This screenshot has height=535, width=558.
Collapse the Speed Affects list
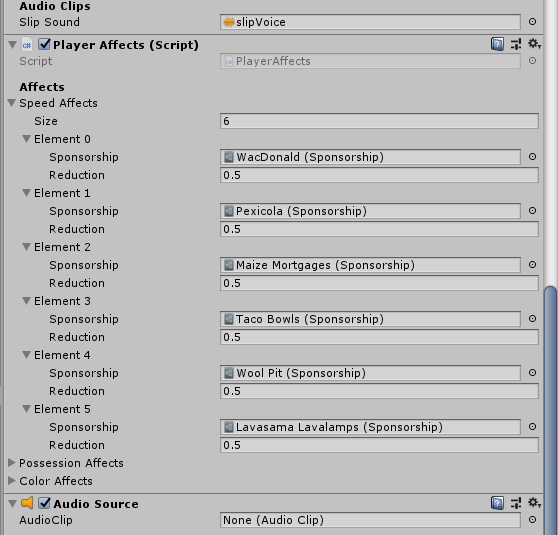coord(12,103)
